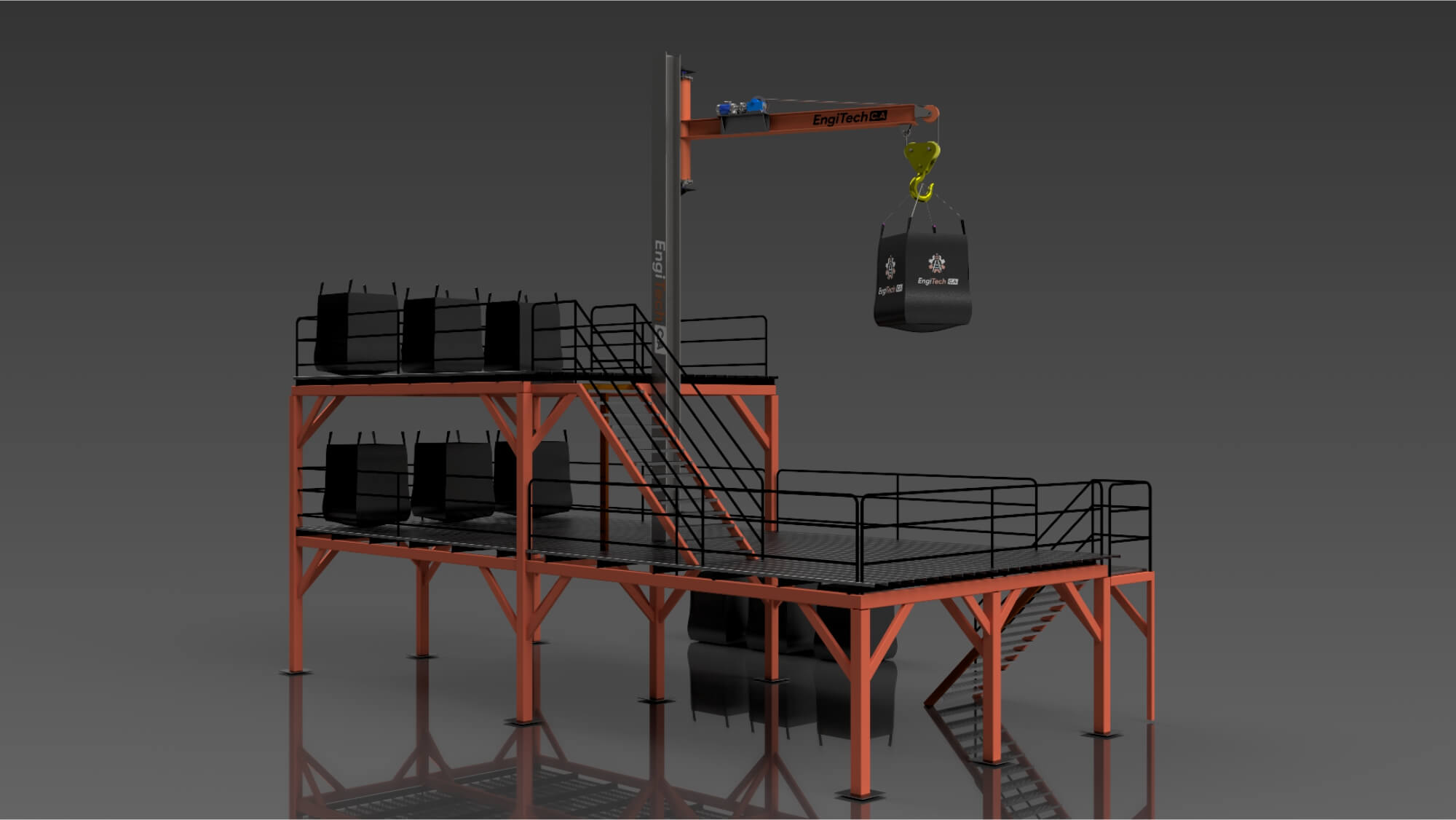Click the leftmost bag on the lower platform
Screen dimensions: 1456x820
[x=365, y=482]
